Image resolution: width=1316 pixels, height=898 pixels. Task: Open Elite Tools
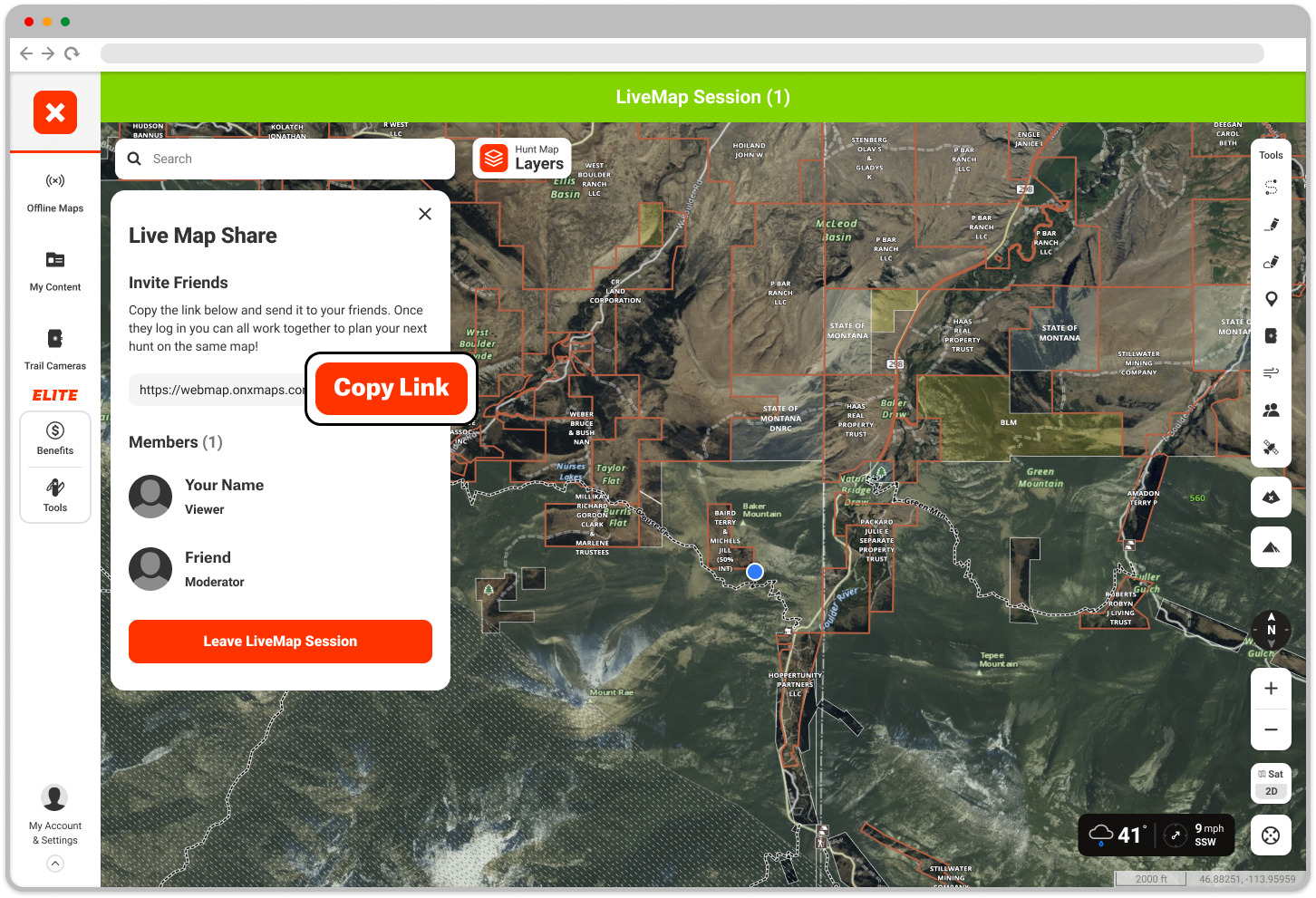(x=55, y=495)
